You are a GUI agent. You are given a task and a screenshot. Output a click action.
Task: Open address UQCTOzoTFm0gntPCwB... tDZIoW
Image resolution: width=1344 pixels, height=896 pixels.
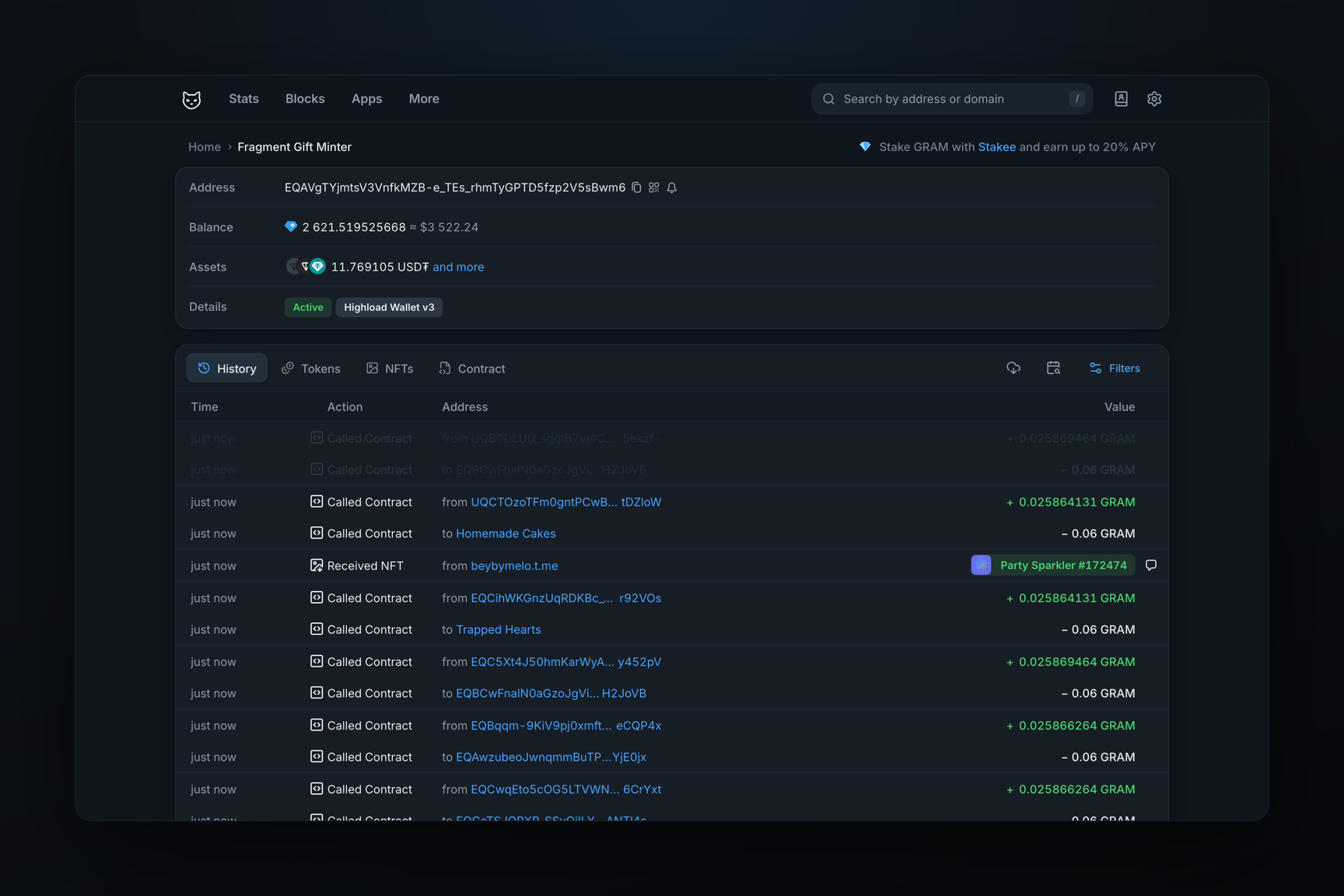[566, 502]
